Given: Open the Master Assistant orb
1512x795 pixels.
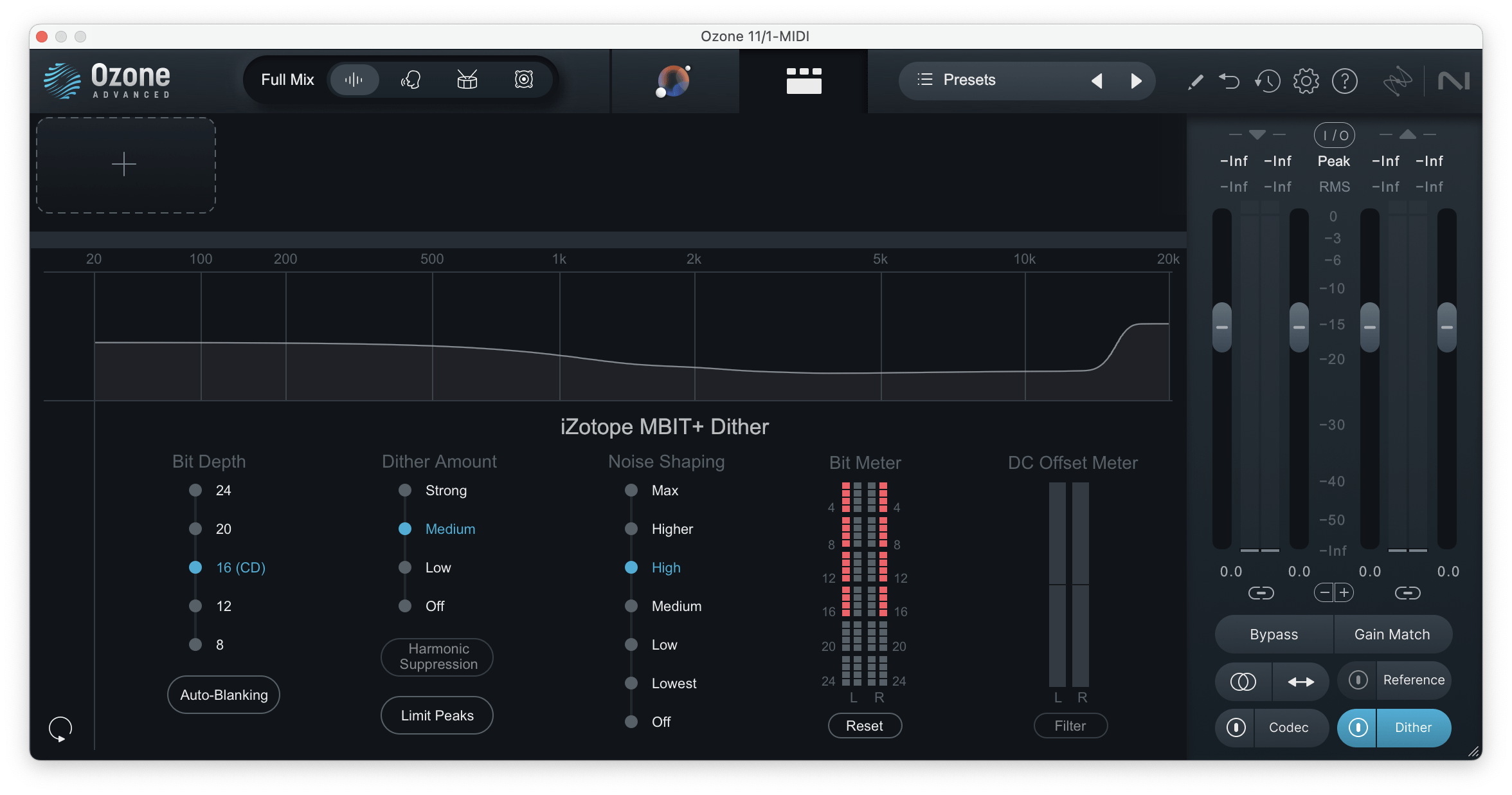Looking at the screenshot, I should pos(673,81).
